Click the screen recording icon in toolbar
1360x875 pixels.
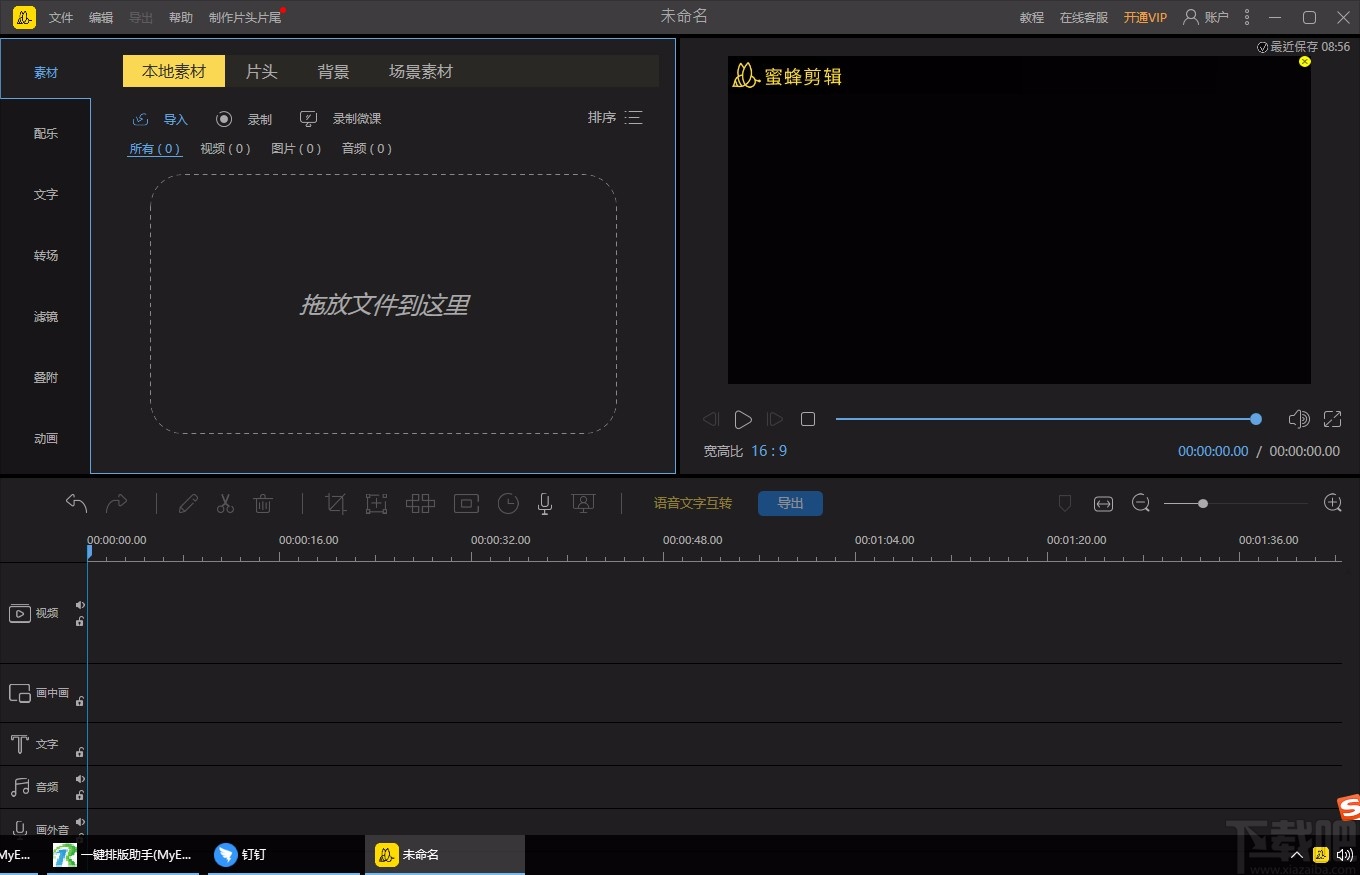coord(583,504)
